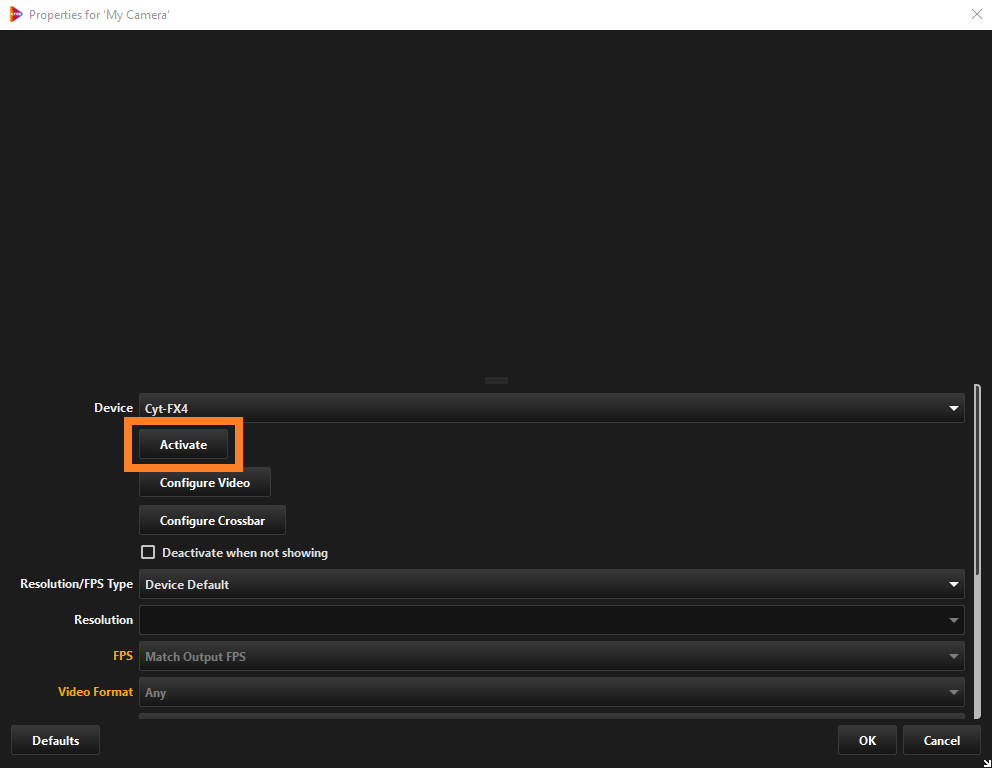Viewport: 992px width, 768px height.
Task: Enable Deactivate when not showing checkbox
Action: click(x=148, y=552)
